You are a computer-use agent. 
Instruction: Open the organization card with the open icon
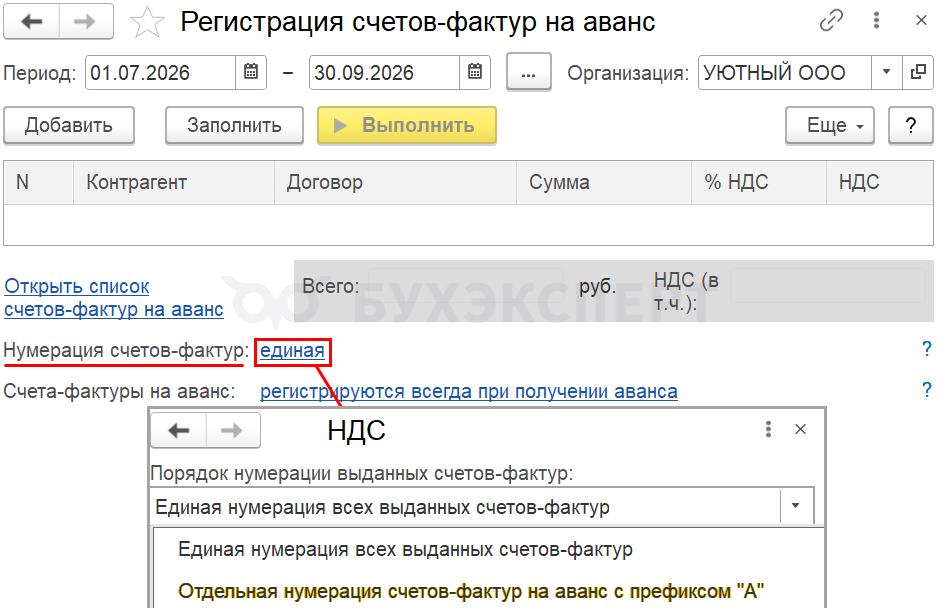(918, 72)
